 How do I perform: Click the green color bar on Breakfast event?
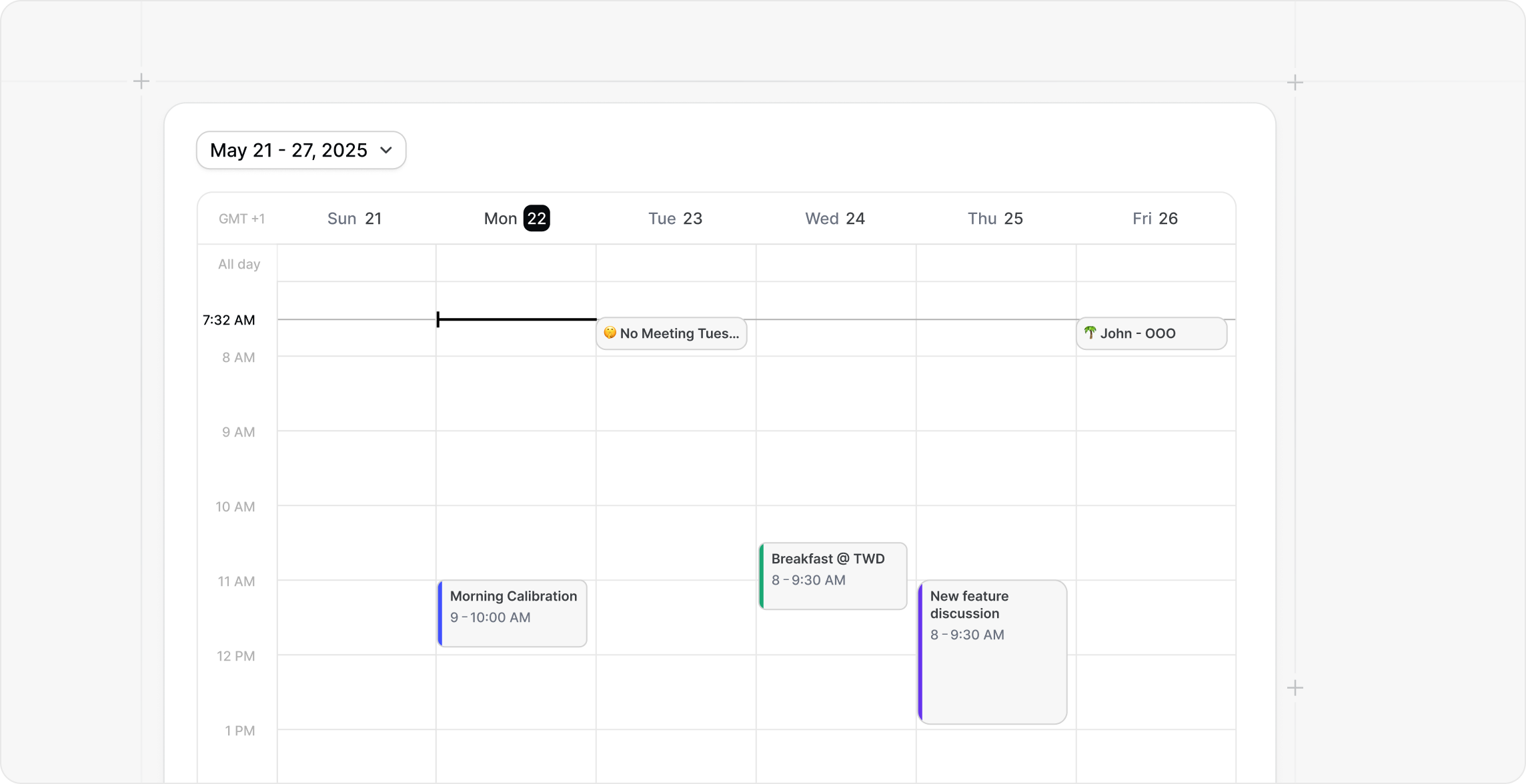(x=762, y=576)
